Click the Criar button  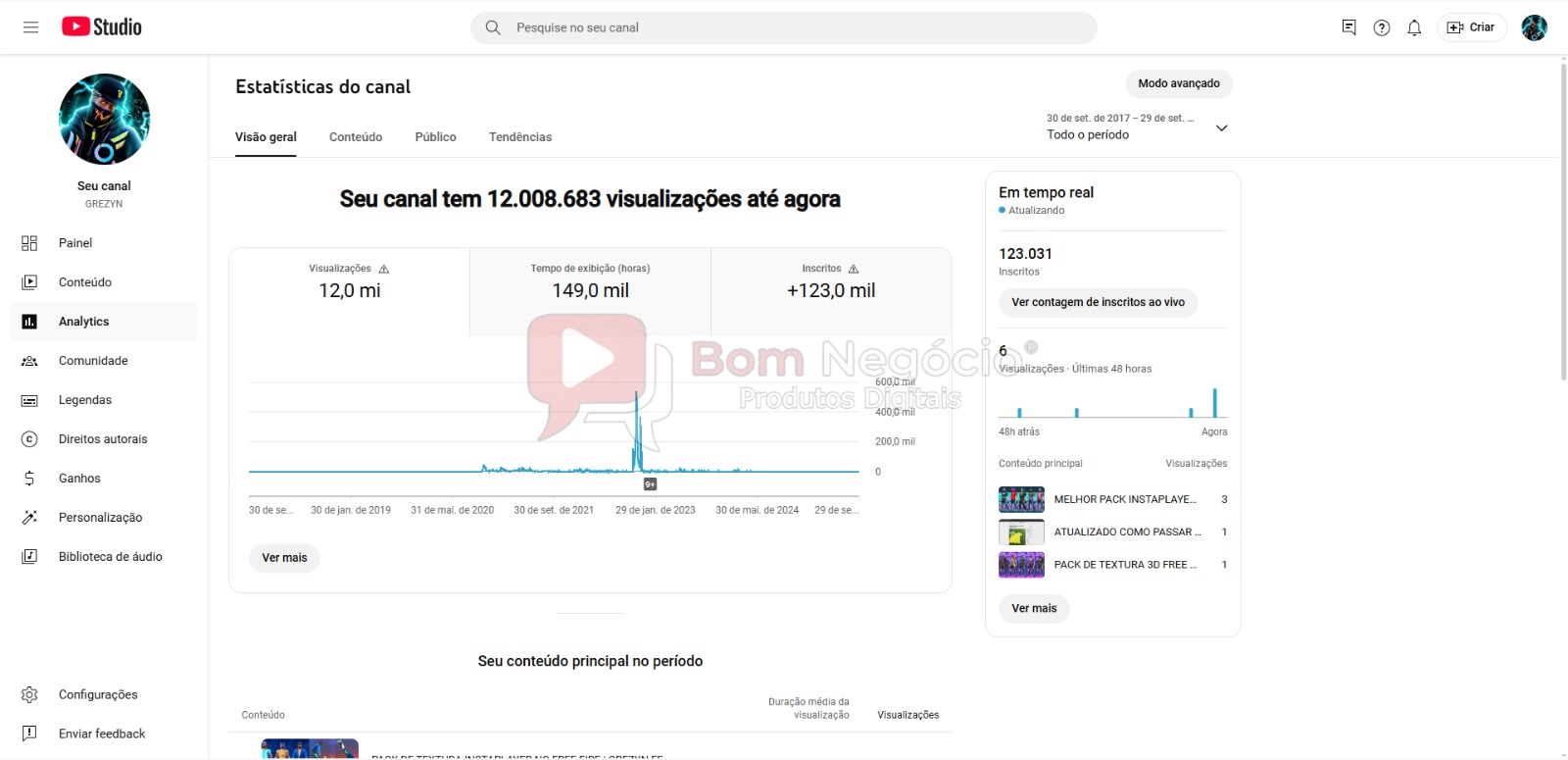(x=1472, y=27)
